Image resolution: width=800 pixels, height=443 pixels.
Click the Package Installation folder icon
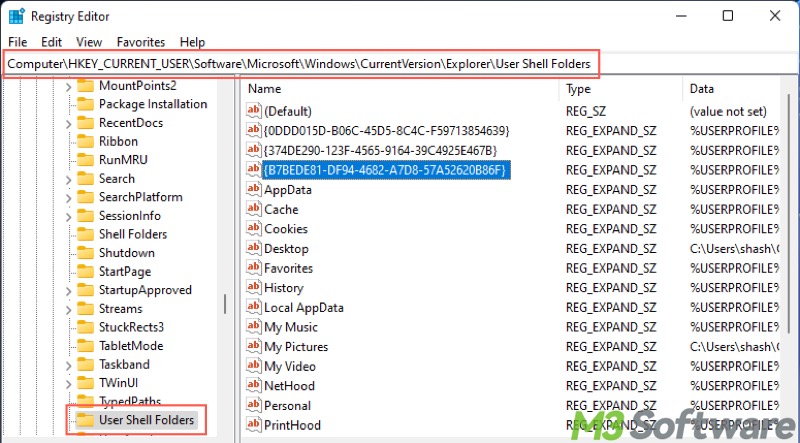[85, 104]
